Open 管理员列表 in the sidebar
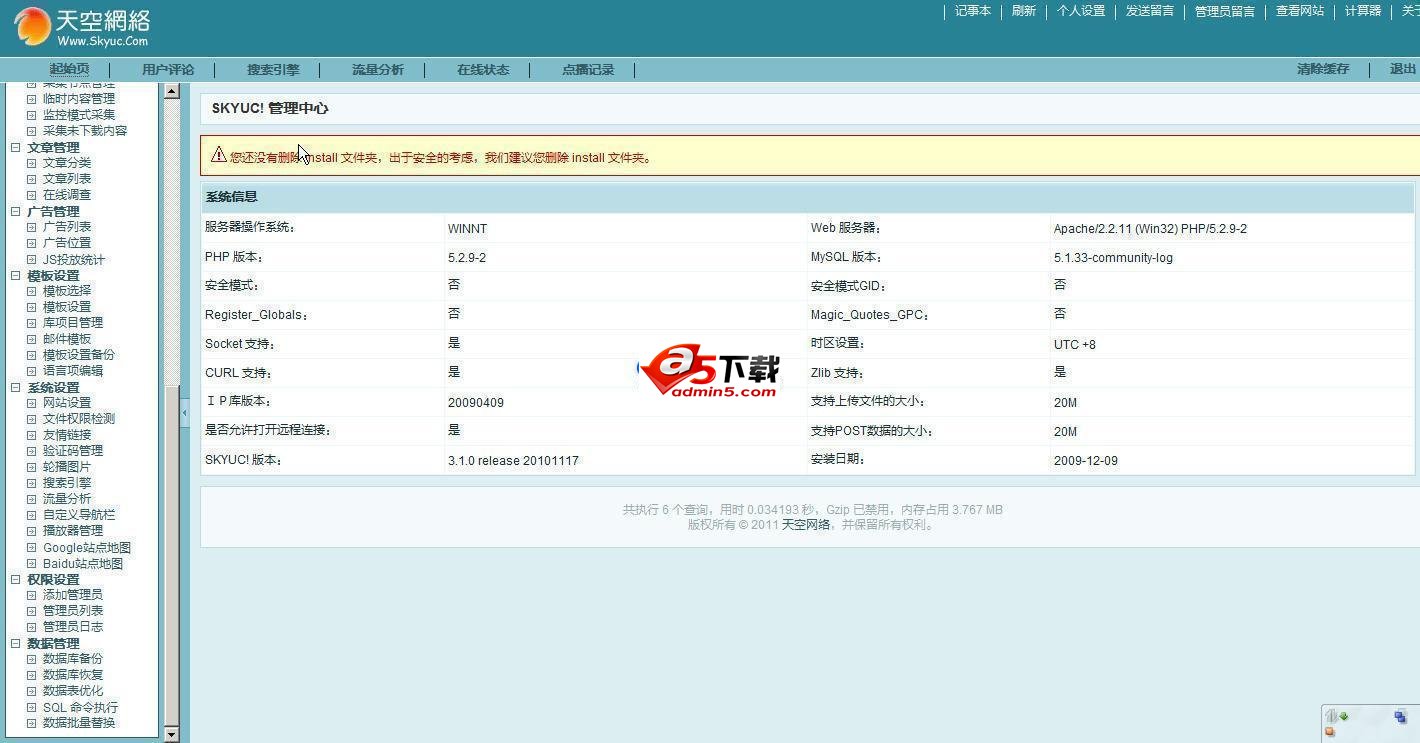Viewport: 1420px width, 743px height. [x=72, y=611]
